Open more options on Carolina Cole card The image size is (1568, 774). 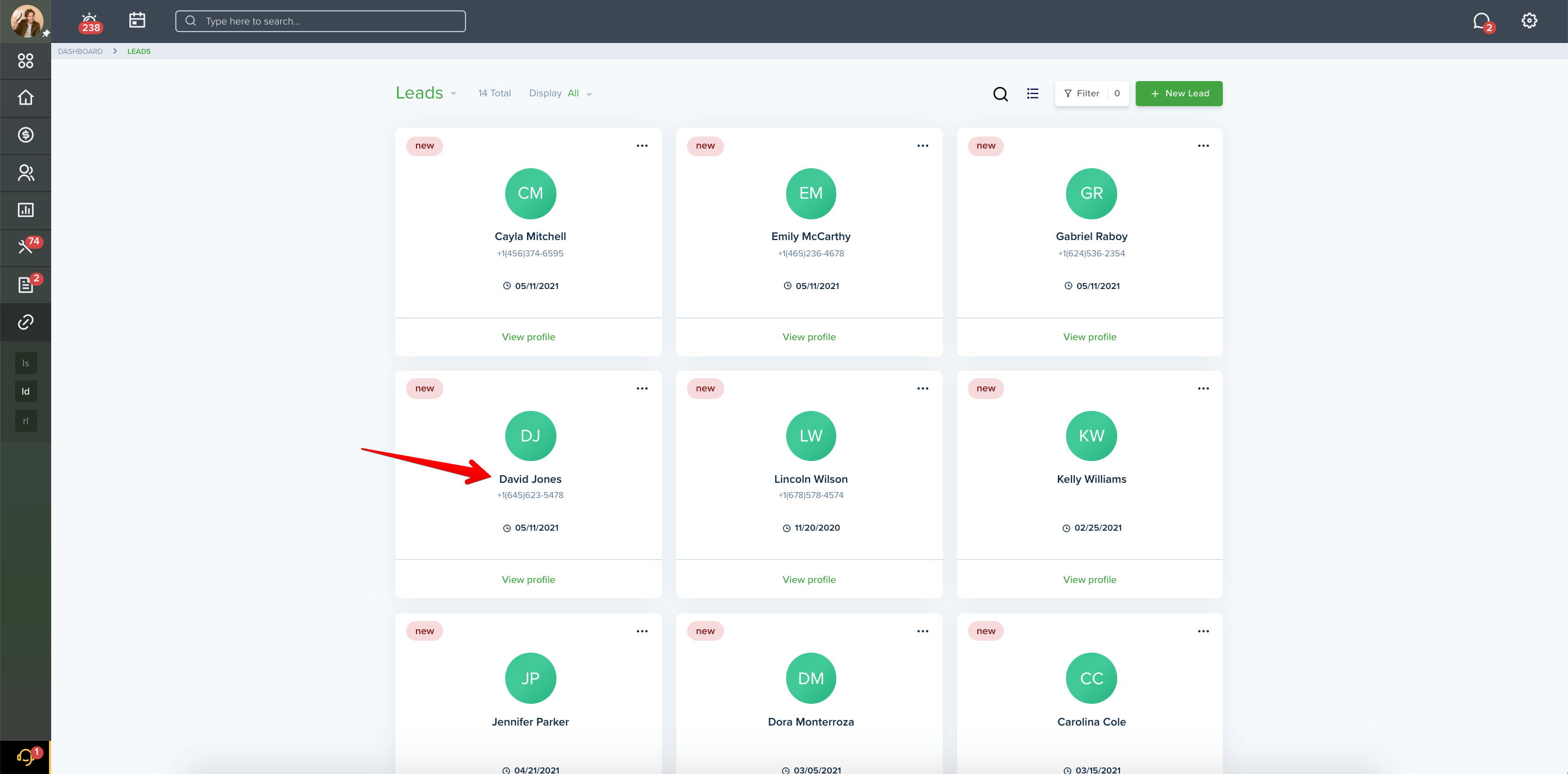click(1203, 631)
